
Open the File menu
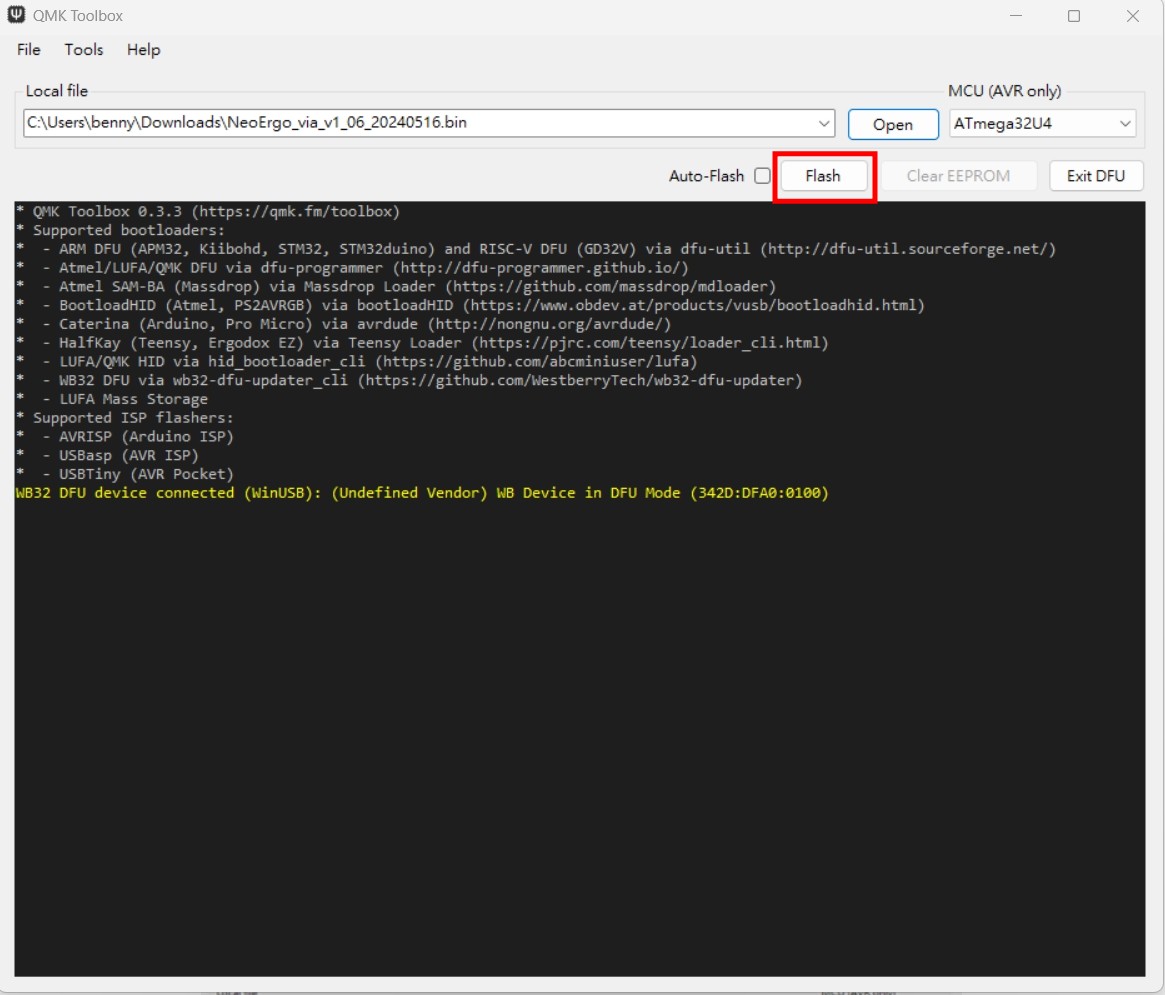(28, 50)
